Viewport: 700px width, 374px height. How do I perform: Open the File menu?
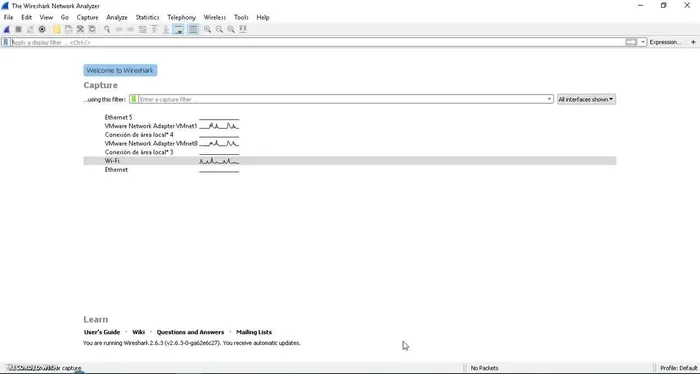pyautogui.click(x=8, y=17)
